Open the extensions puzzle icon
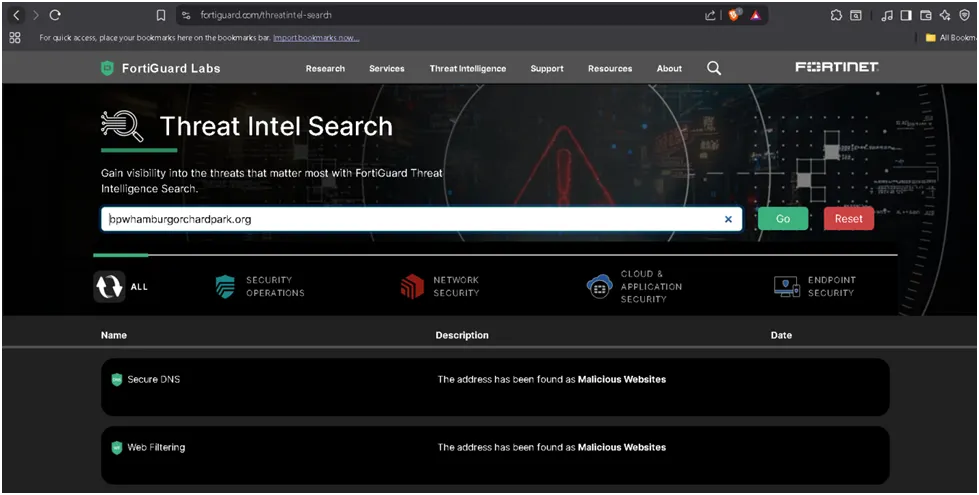 point(836,16)
